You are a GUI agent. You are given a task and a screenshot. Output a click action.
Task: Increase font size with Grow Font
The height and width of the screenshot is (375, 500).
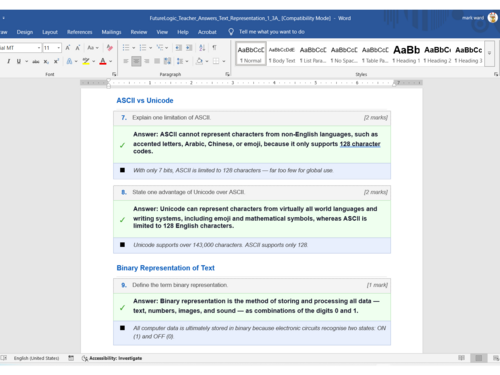[x=68, y=48]
